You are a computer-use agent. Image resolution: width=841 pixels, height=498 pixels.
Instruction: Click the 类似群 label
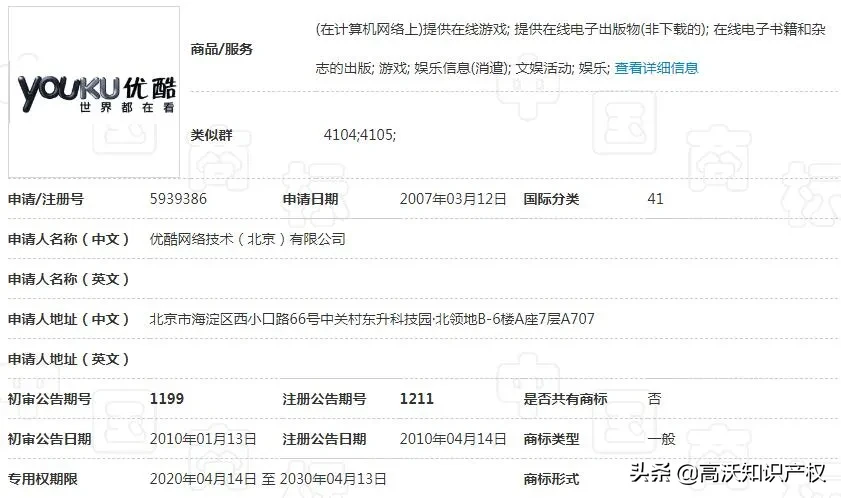coord(211,135)
